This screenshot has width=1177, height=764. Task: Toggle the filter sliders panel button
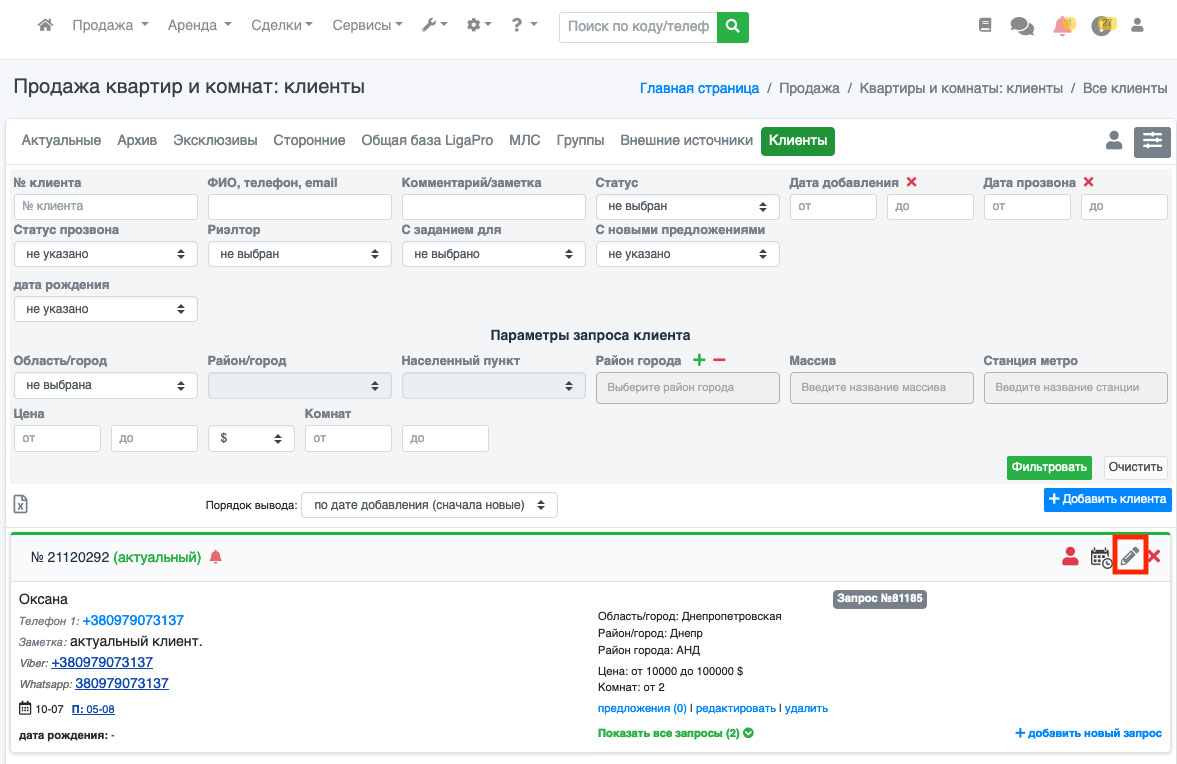[x=1152, y=141]
